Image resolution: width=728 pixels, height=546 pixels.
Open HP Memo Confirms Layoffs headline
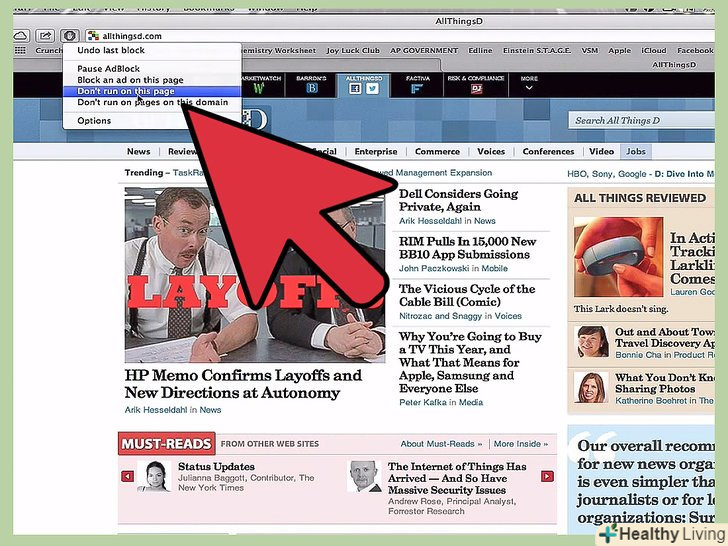point(243,384)
